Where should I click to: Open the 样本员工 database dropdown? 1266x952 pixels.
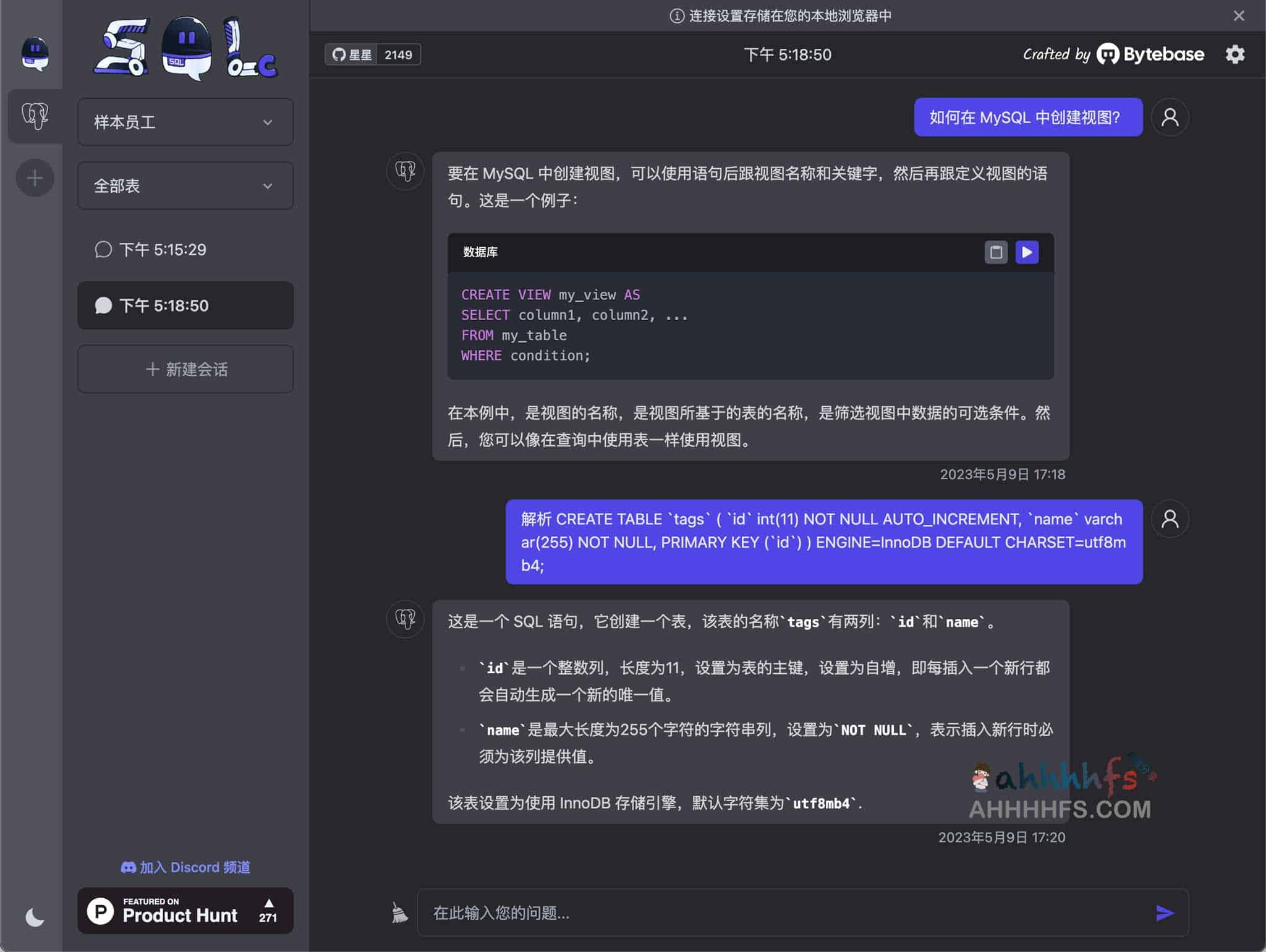[x=185, y=122]
